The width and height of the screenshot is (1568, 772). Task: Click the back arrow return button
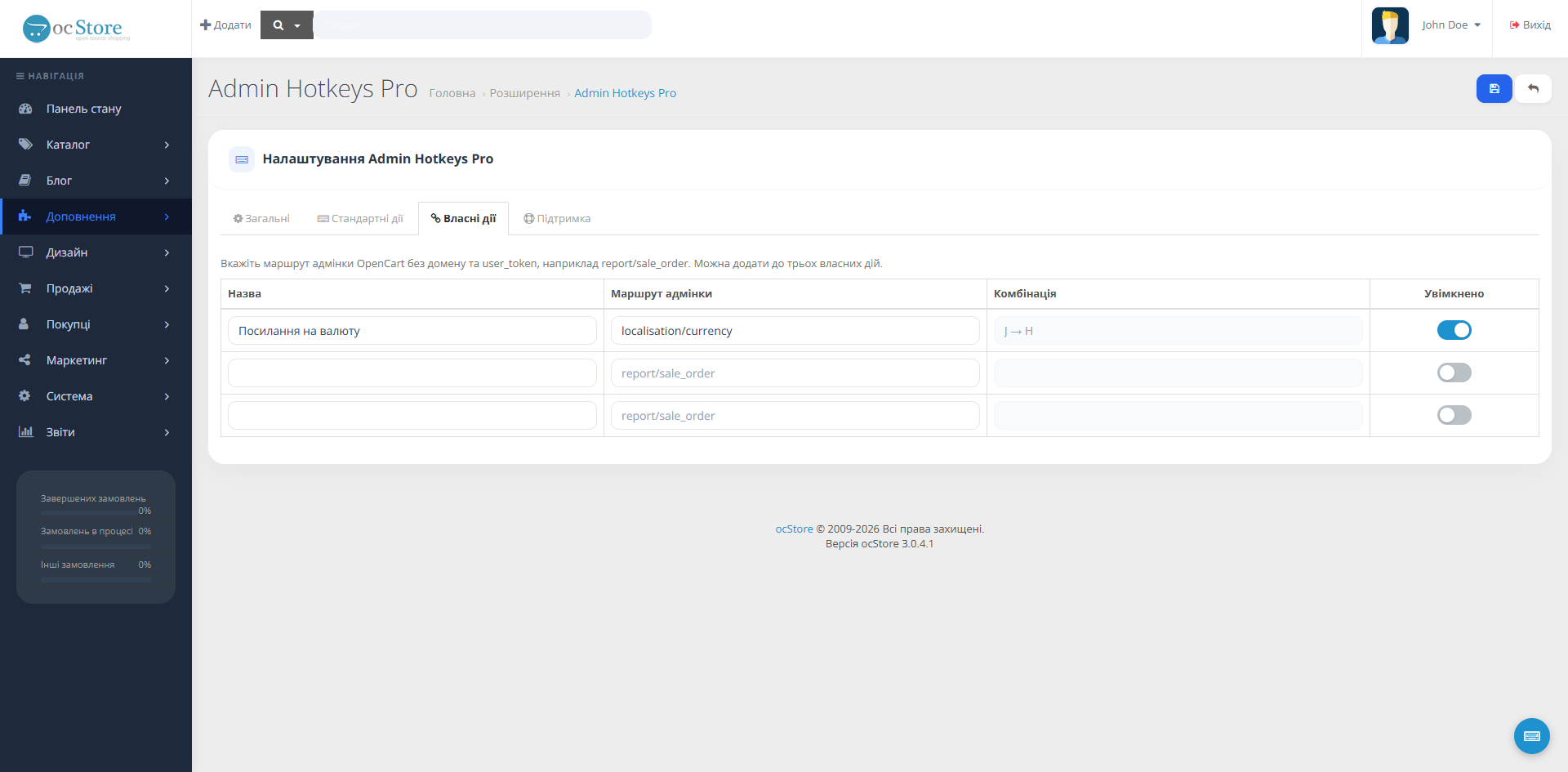[1533, 89]
